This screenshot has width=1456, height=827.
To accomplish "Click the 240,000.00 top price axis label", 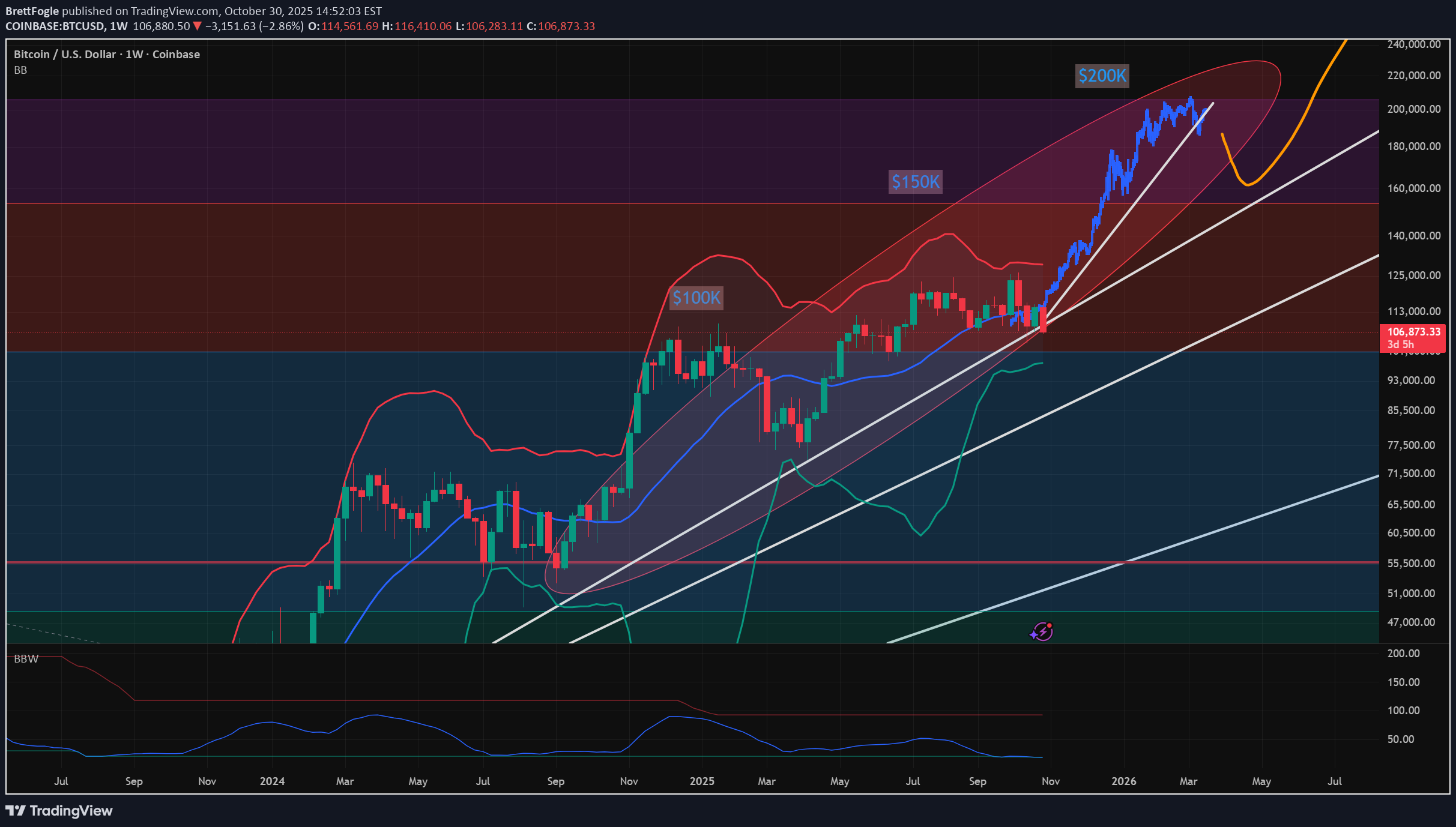I will tap(1413, 44).
